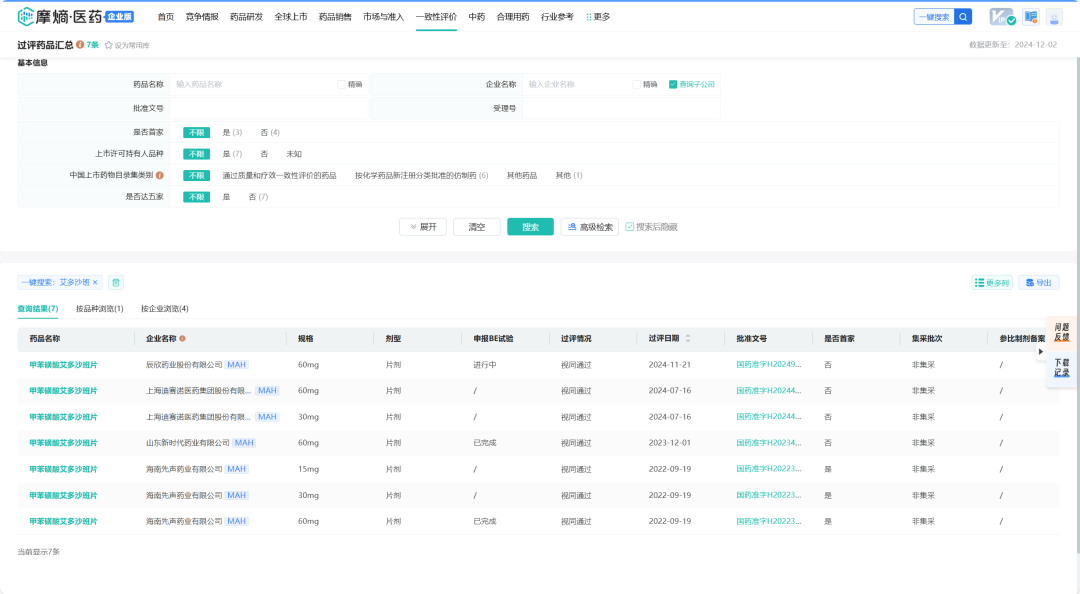Select 是 (7) for 上市许可持有人品种
This screenshot has height=594, width=1080.
click(x=232, y=154)
